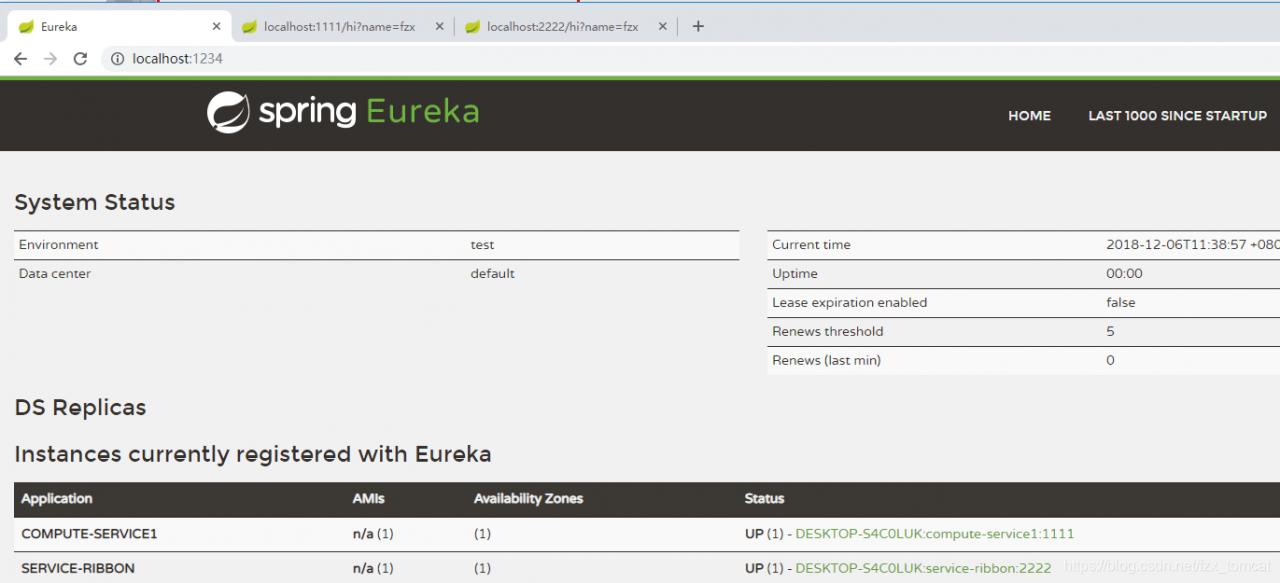This screenshot has width=1280, height=583.
Task: Click the Renews threshold label
Action: [828, 332]
